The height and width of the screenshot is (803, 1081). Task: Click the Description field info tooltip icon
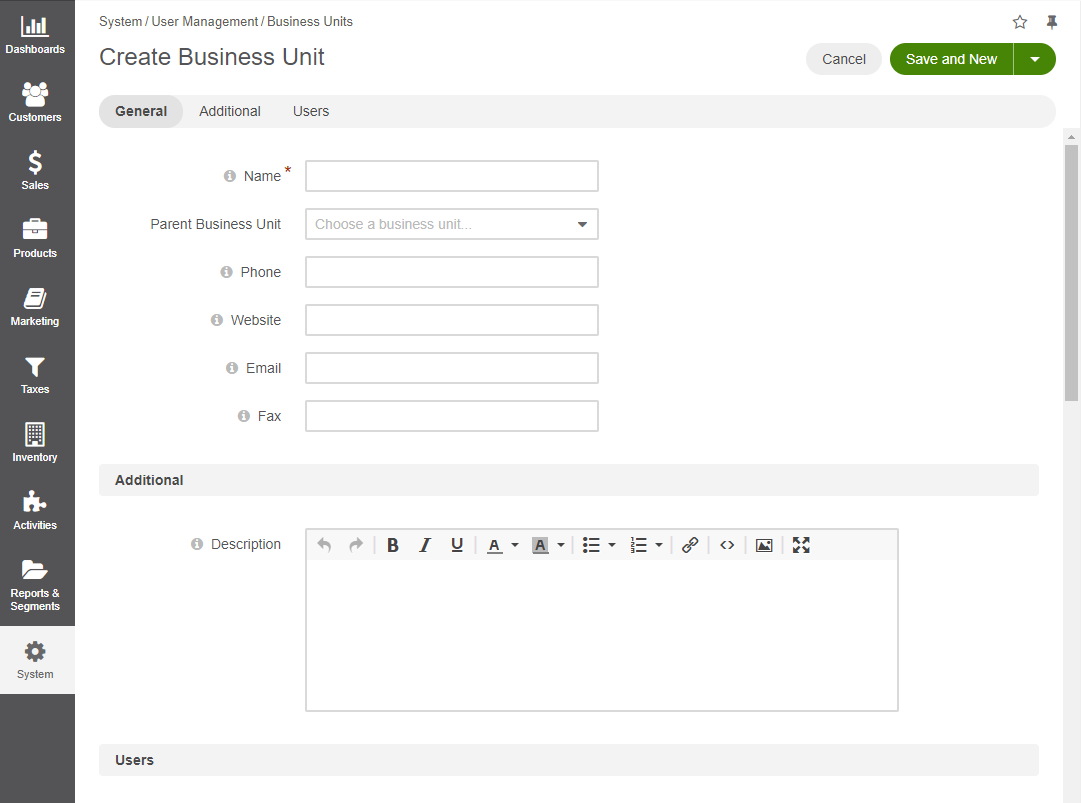click(x=196, y=545)
